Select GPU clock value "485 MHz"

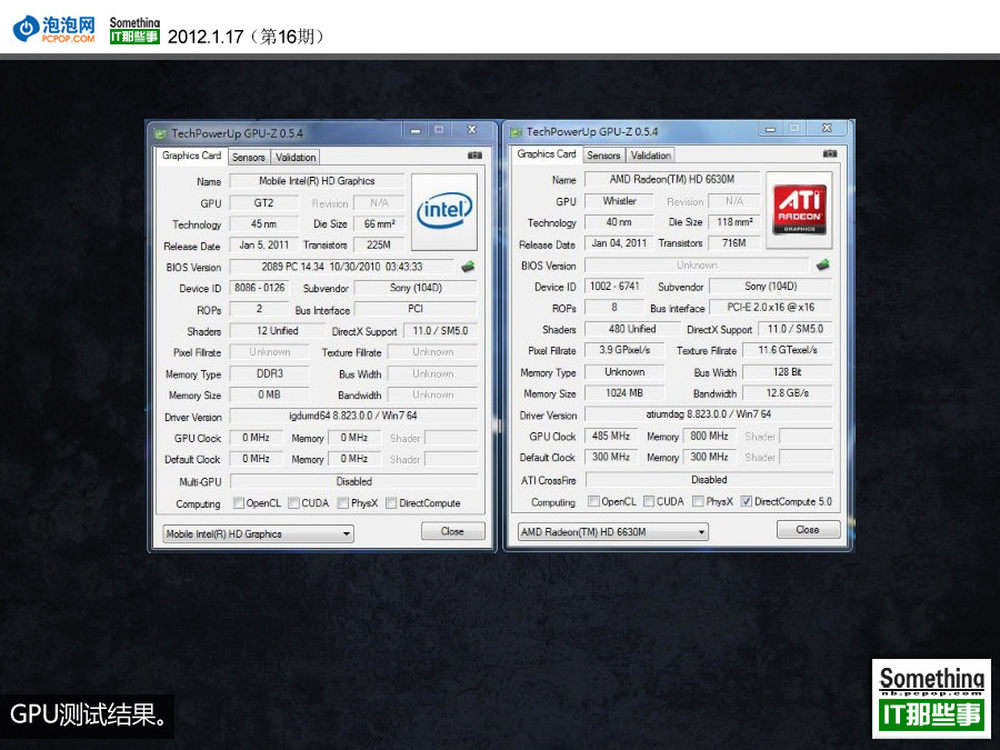(611, 436)
